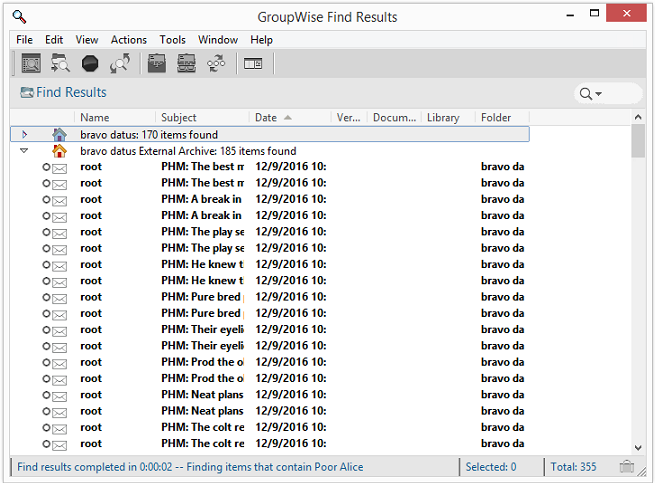Click the open file drawer toolbar icon
Viewport: 655px width, 483px height.
click(x=186, y=64)
